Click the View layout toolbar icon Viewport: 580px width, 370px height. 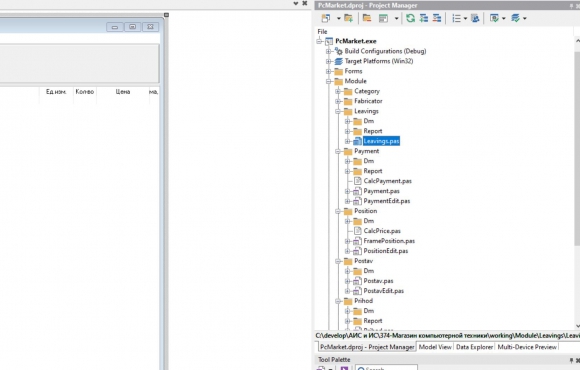[x=384, y=18]
